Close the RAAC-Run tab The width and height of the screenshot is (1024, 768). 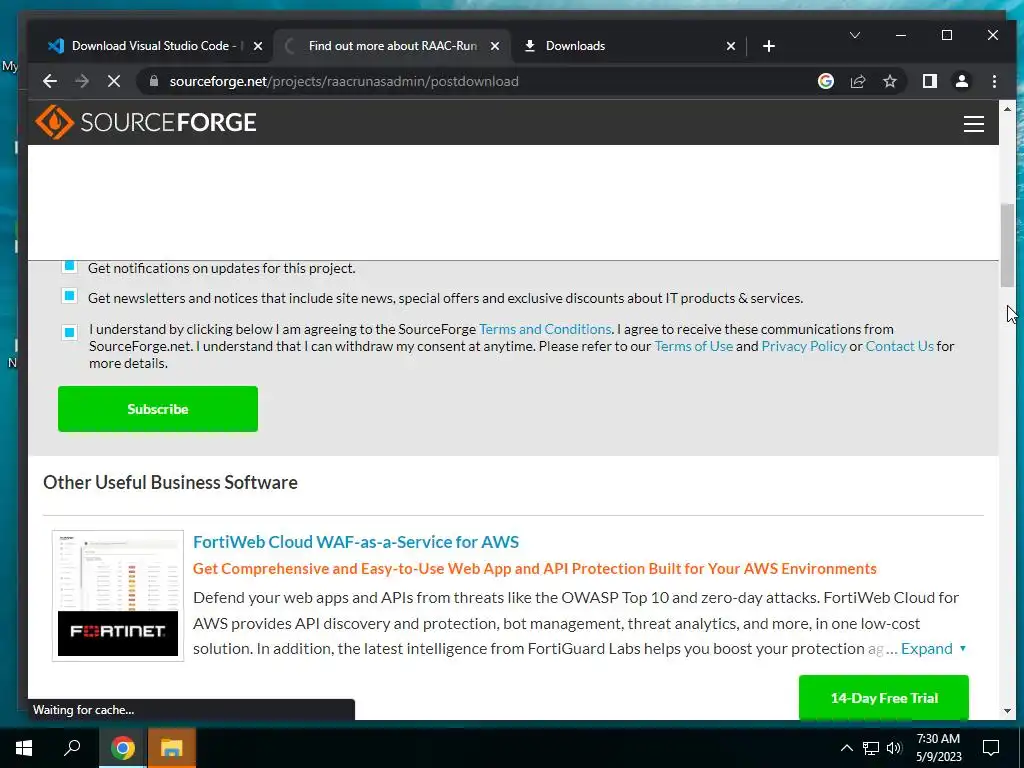click(x=495, y=46)
